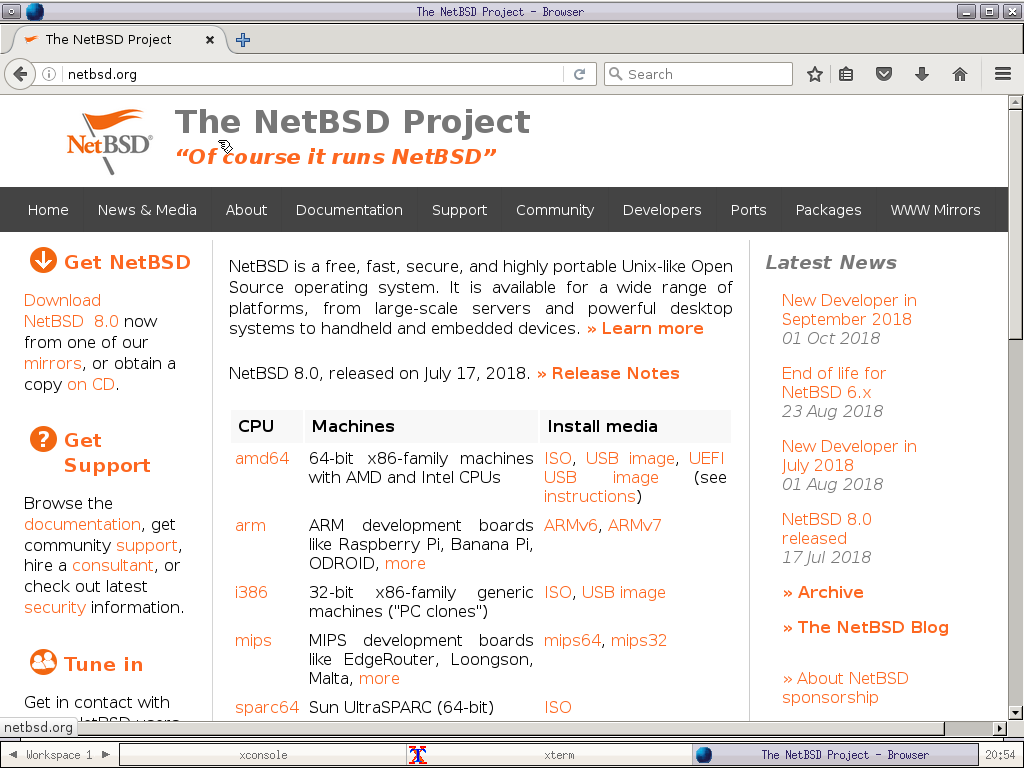Click the vertical scrollbar up arrow

pos(1016,102)
